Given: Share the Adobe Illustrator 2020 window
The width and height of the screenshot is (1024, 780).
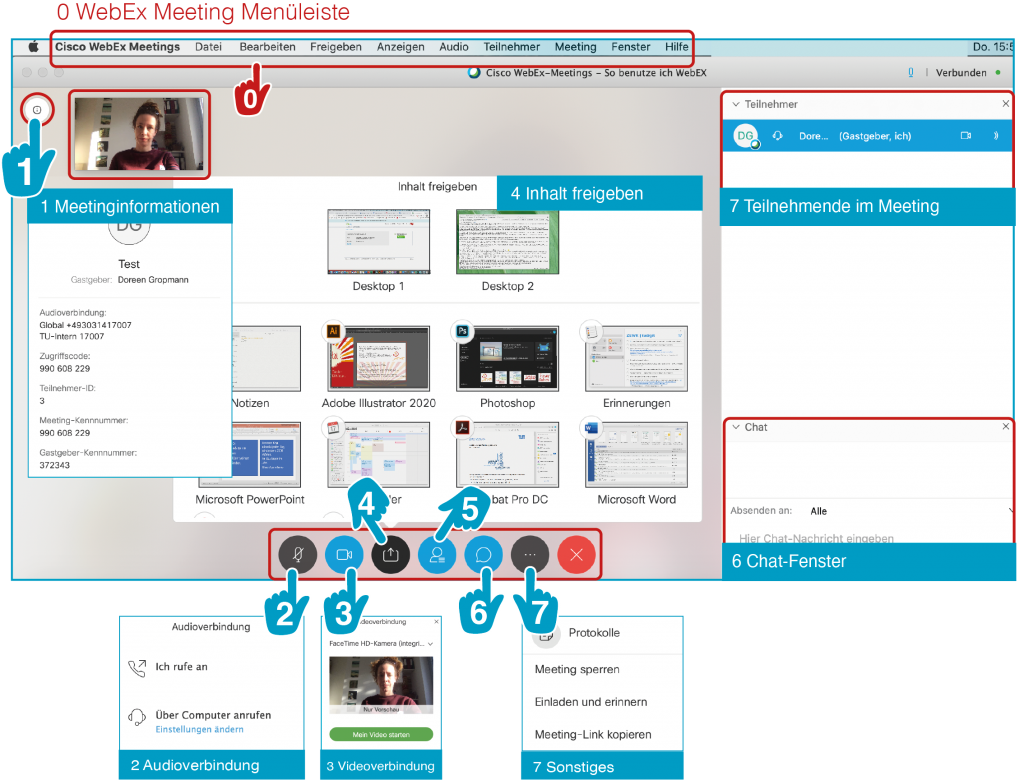Looking at the screenshot, I should 379,359.
